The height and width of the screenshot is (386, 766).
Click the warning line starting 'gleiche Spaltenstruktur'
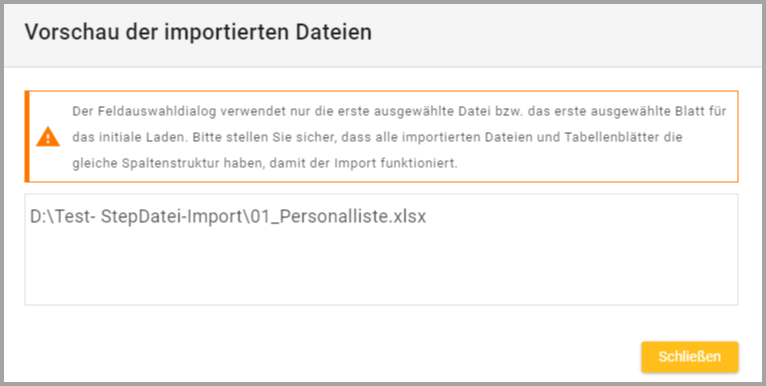[265, 163]
